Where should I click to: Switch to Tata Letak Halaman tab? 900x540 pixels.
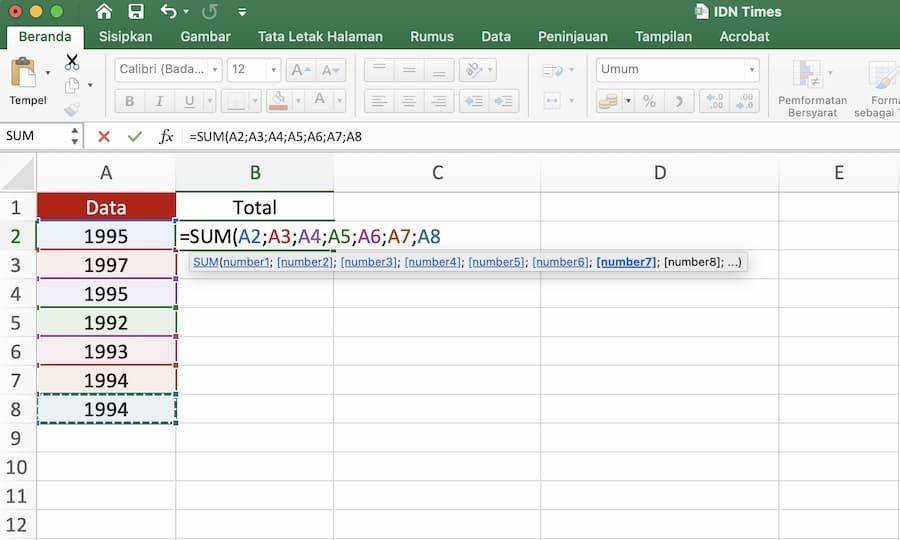point(320,37)
